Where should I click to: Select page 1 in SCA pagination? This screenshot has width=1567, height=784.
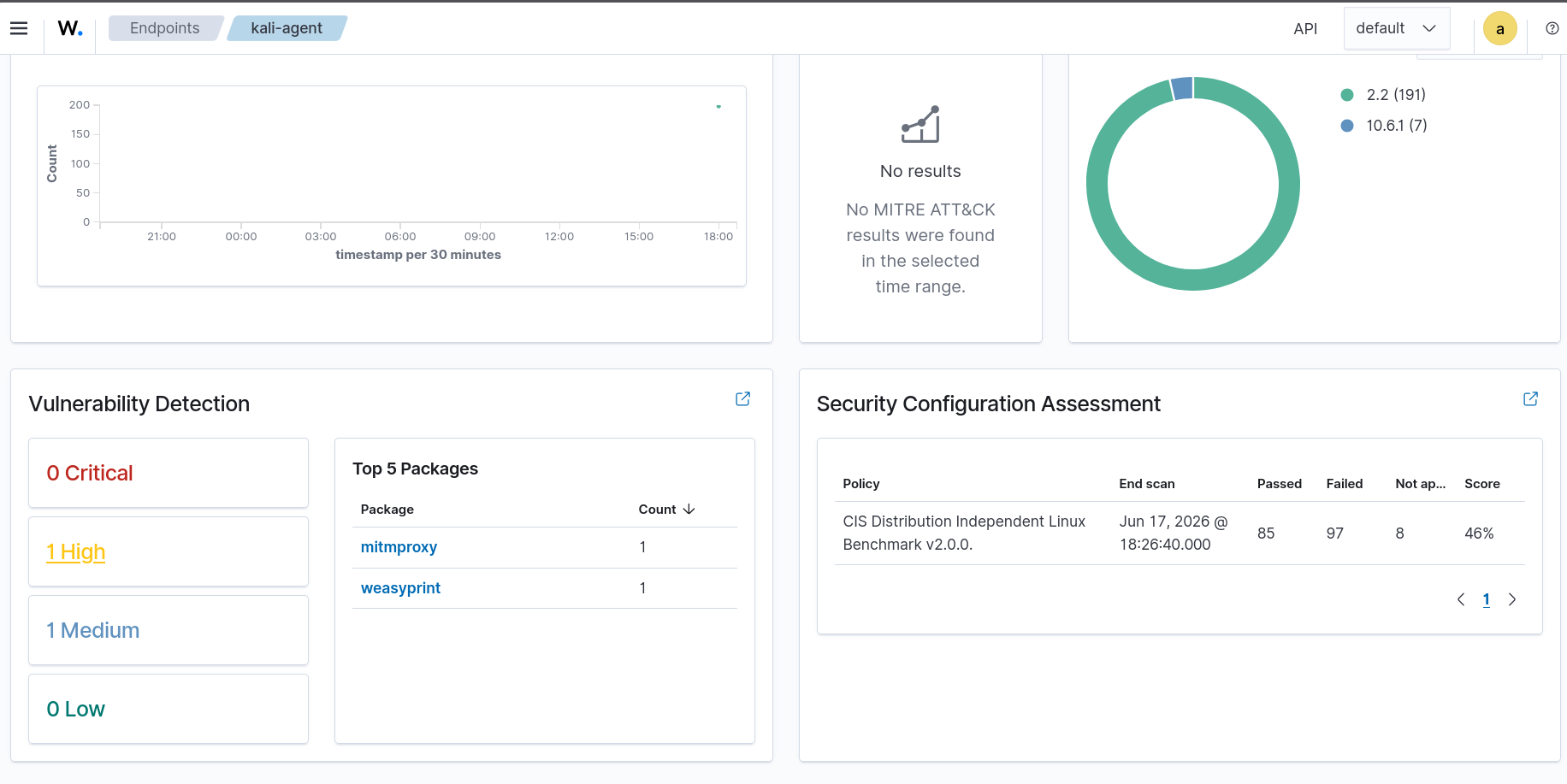click(x=1486, y=599)
